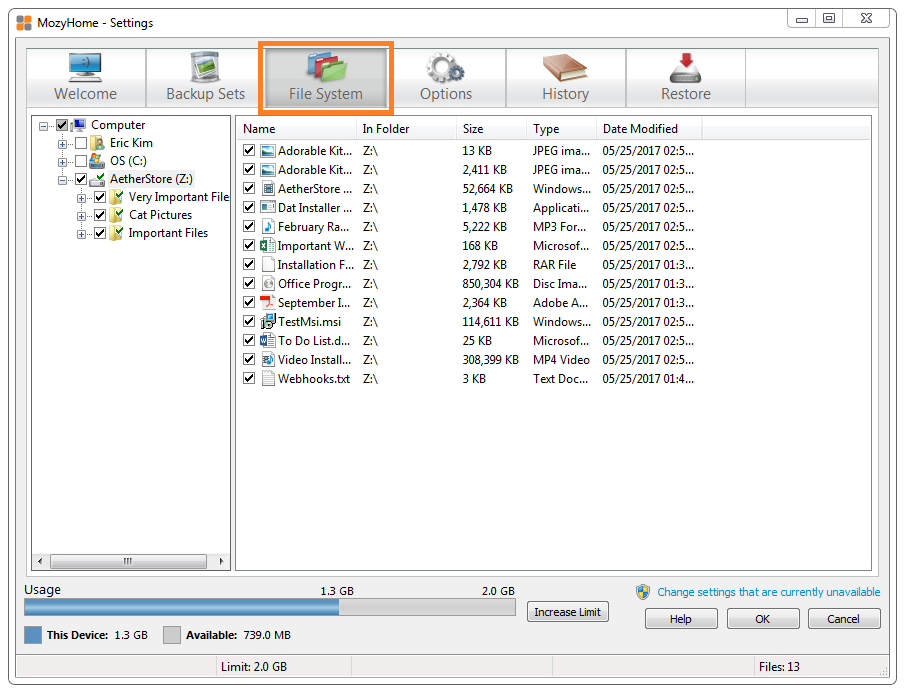
Task: Uncheck the Webhooks.txt file checkbox
Action: click(249, 379)
